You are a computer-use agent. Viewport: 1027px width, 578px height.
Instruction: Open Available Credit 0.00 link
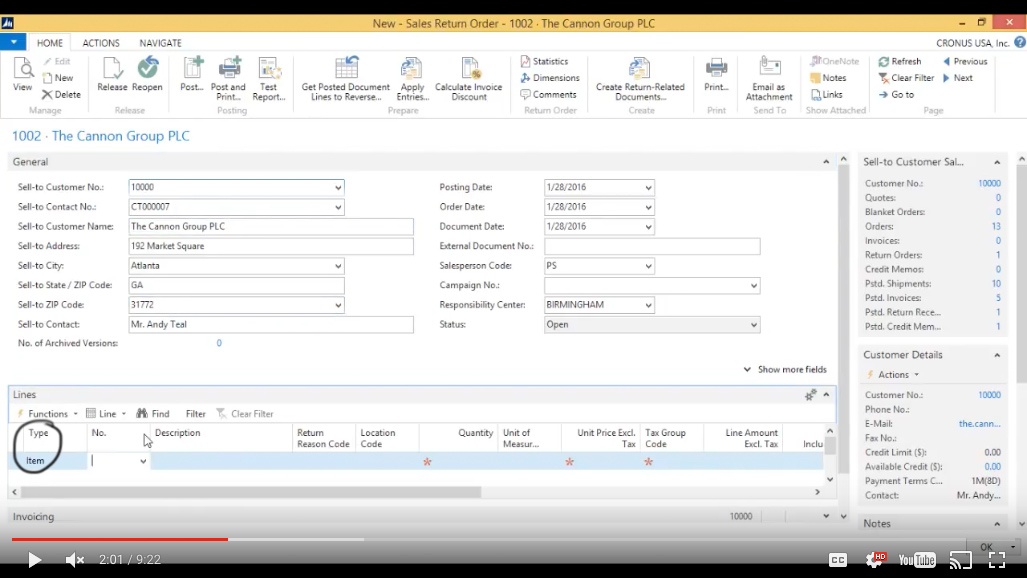[992, 467]
